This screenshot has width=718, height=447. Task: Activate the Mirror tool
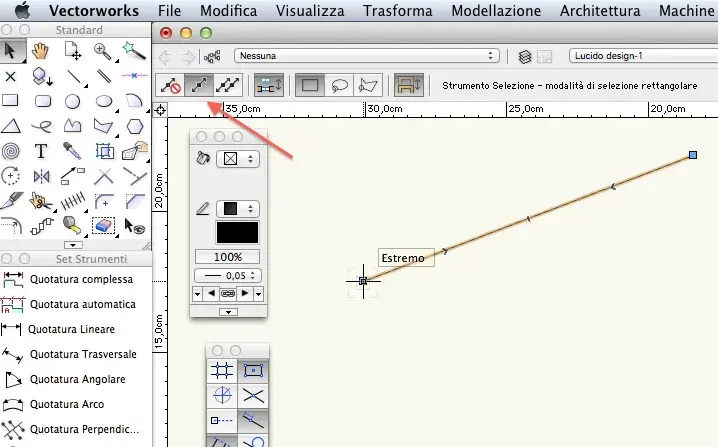point(41,176)
